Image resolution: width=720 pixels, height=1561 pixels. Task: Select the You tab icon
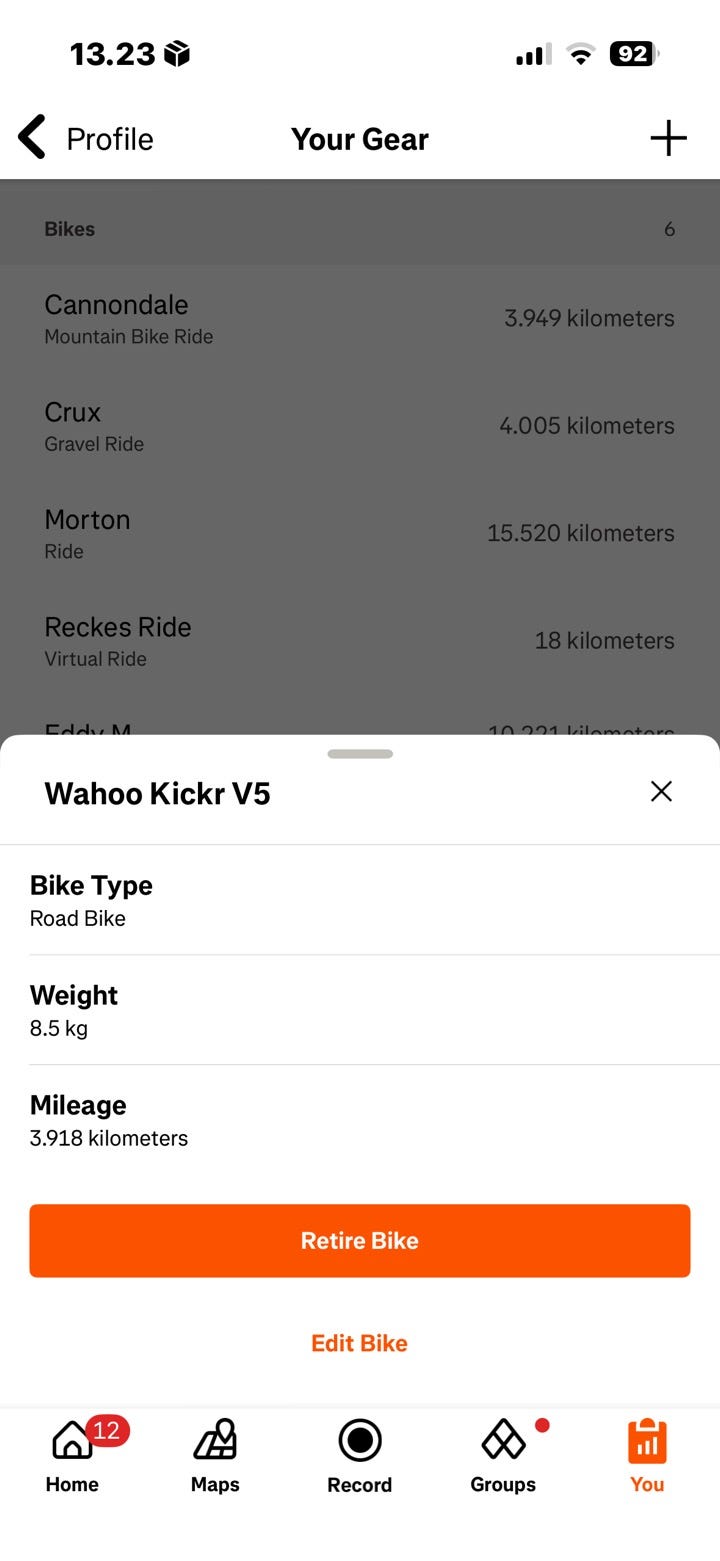coord(647,1441)
